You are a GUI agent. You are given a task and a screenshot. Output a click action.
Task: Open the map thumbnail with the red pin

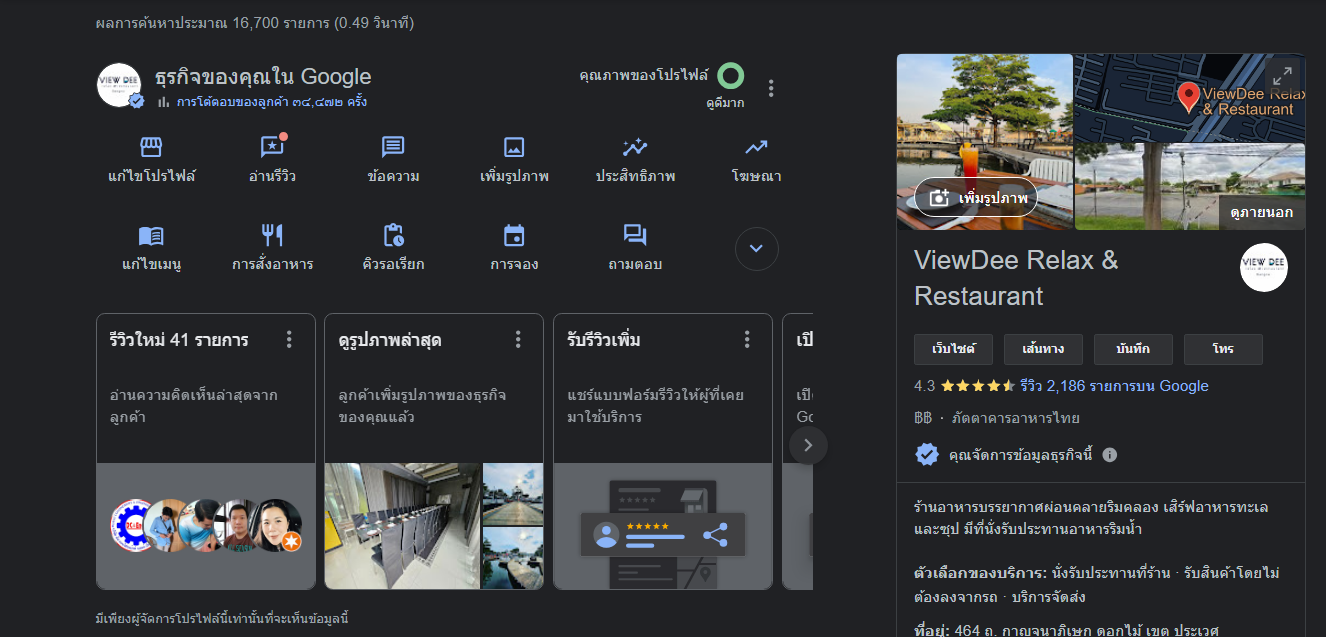(1190, 97)
